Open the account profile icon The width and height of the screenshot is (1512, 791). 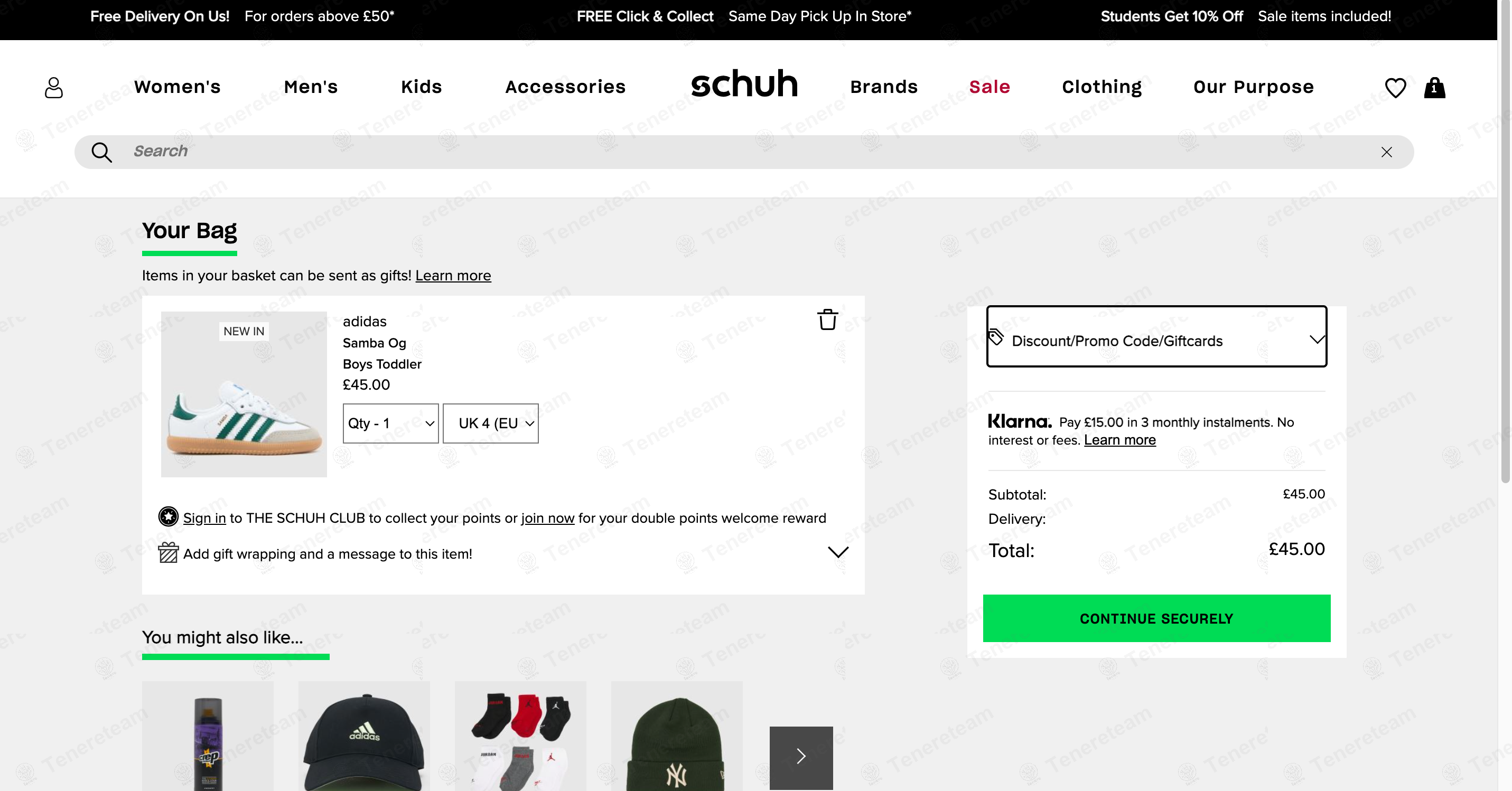(x=54, y=88)
